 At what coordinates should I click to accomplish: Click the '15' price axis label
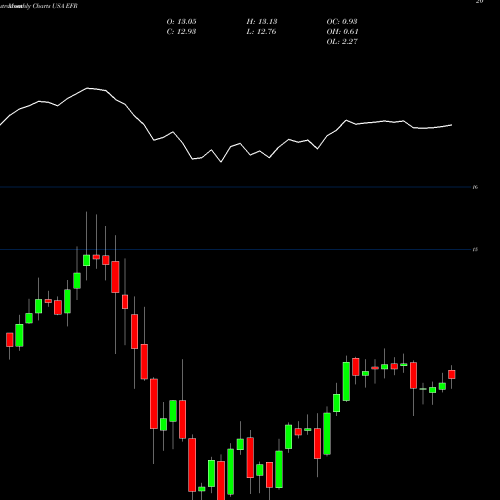click(475, 249)
